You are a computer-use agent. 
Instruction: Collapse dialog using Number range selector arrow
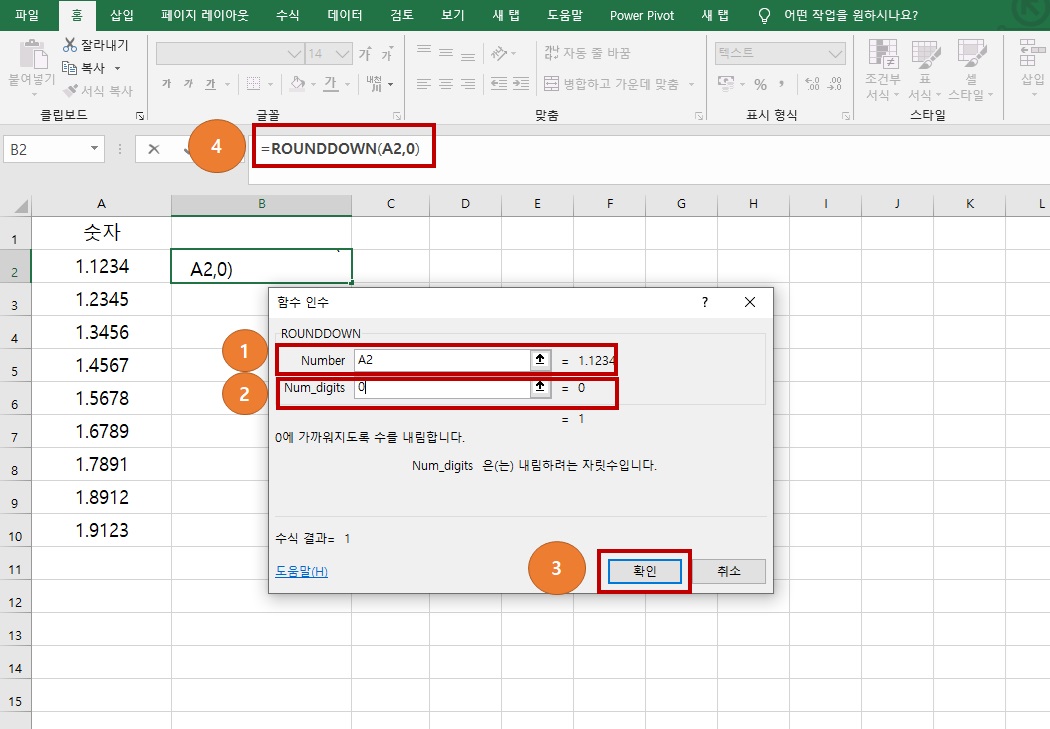click(x=540, y=359)
